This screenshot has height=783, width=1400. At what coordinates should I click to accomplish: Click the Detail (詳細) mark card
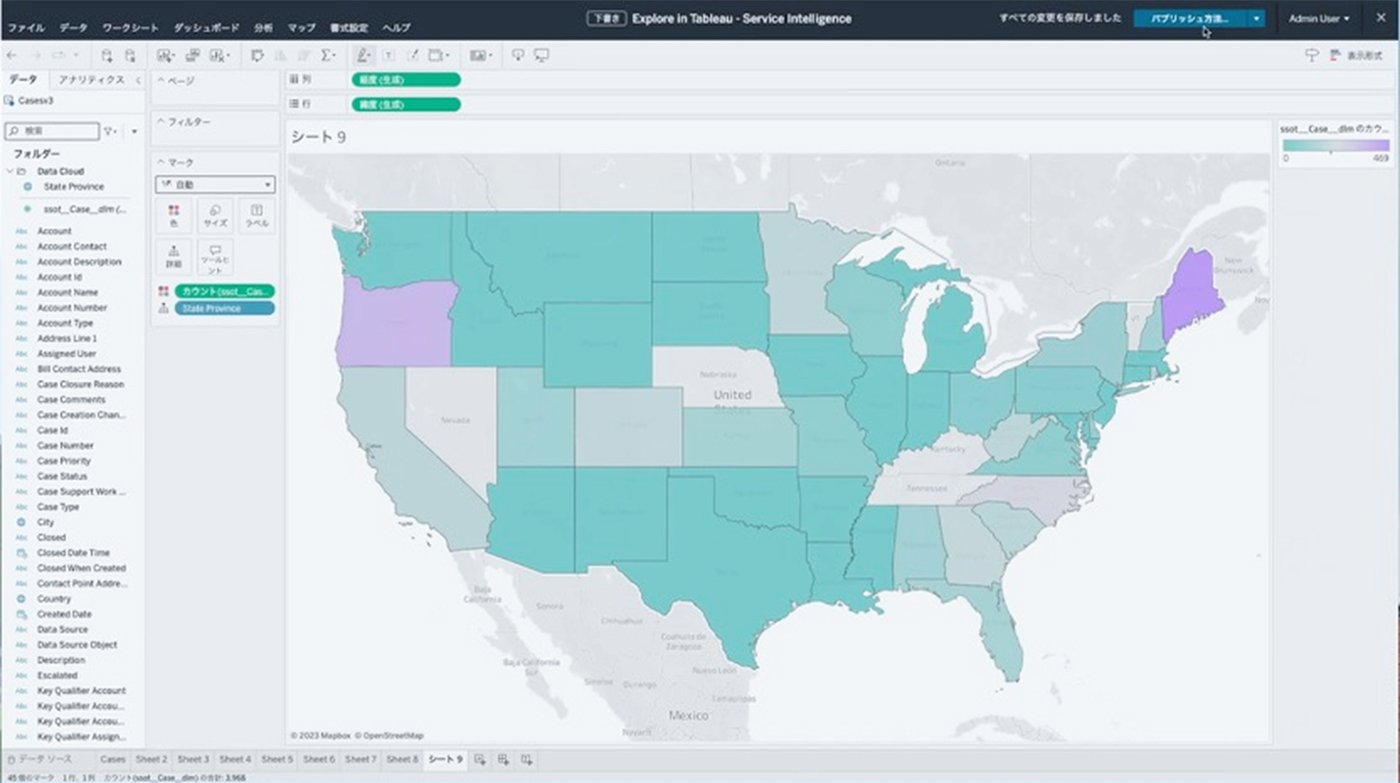[174, 257]
